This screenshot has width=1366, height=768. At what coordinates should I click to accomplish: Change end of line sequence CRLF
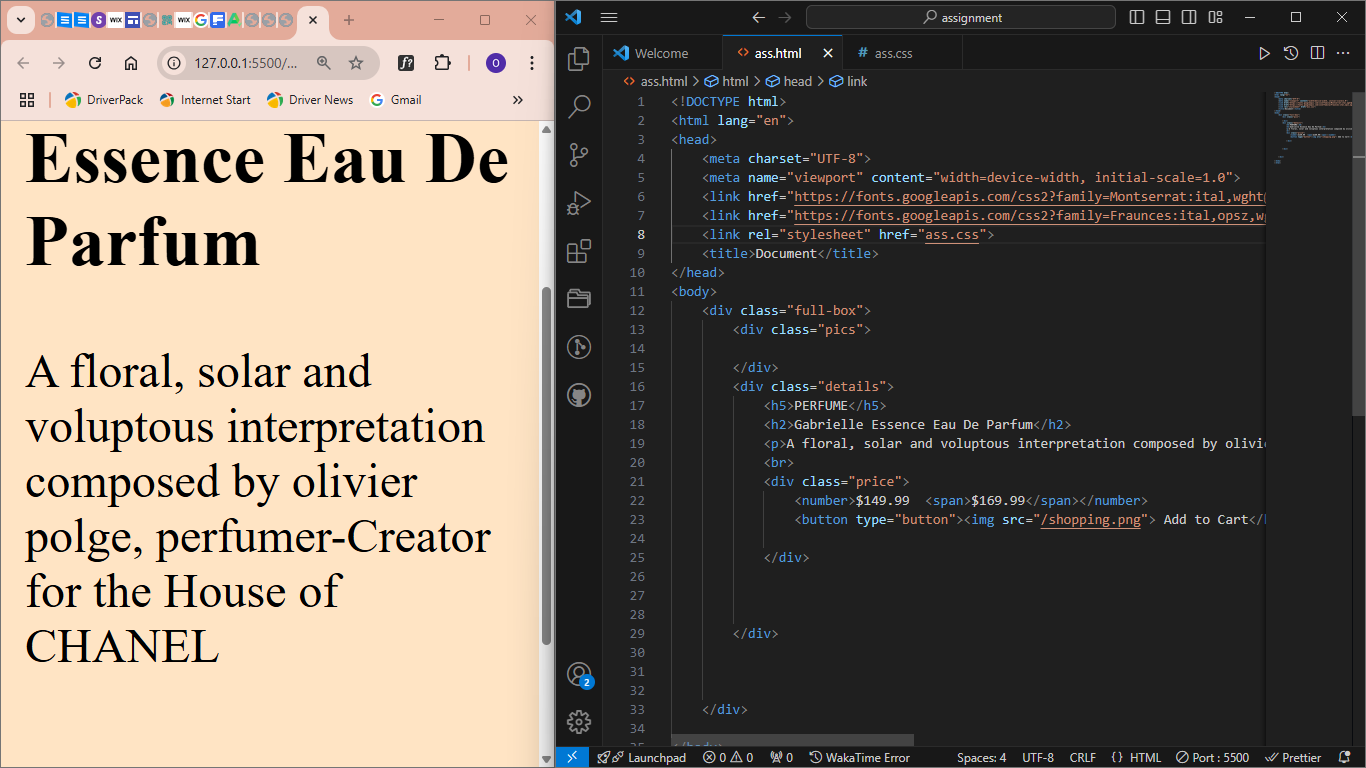(x=1082, y=757)
